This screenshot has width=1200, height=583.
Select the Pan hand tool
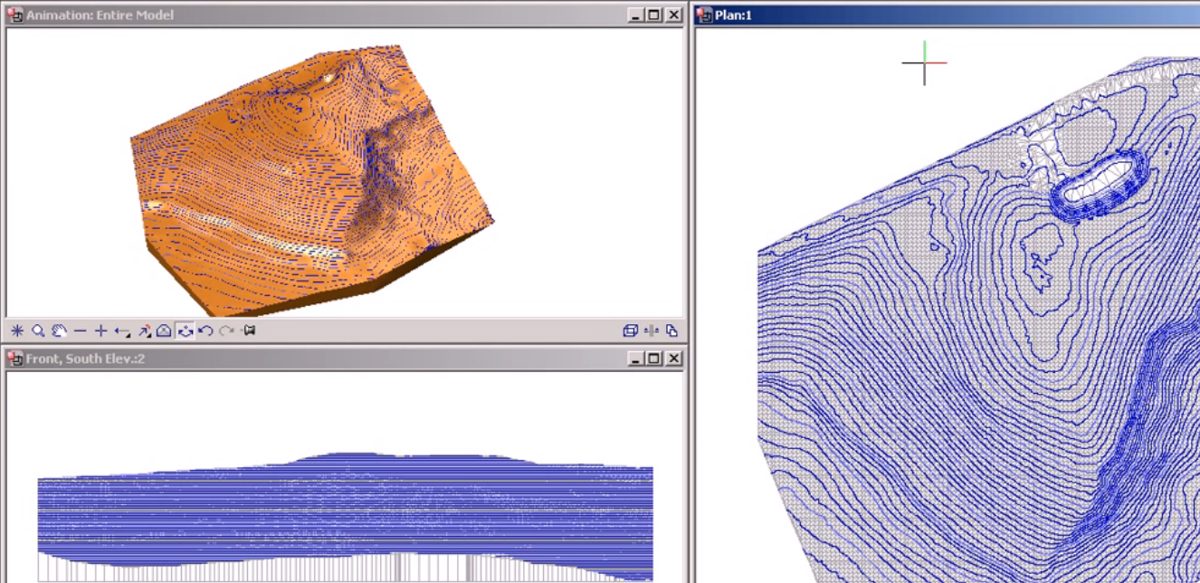pos(59,330)
